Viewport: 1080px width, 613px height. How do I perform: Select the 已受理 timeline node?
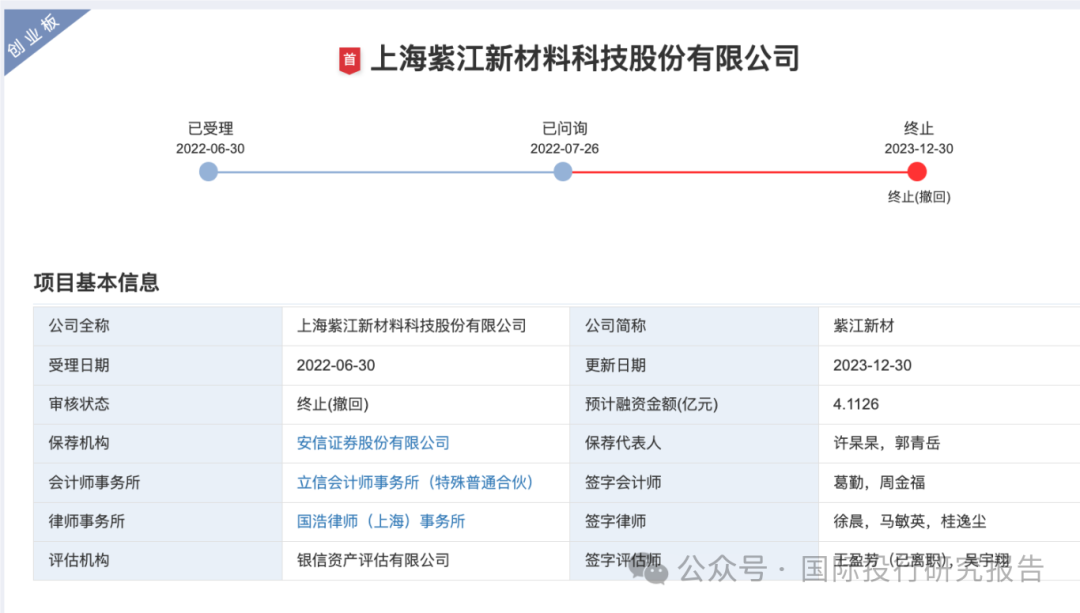[x=208, y=172]
